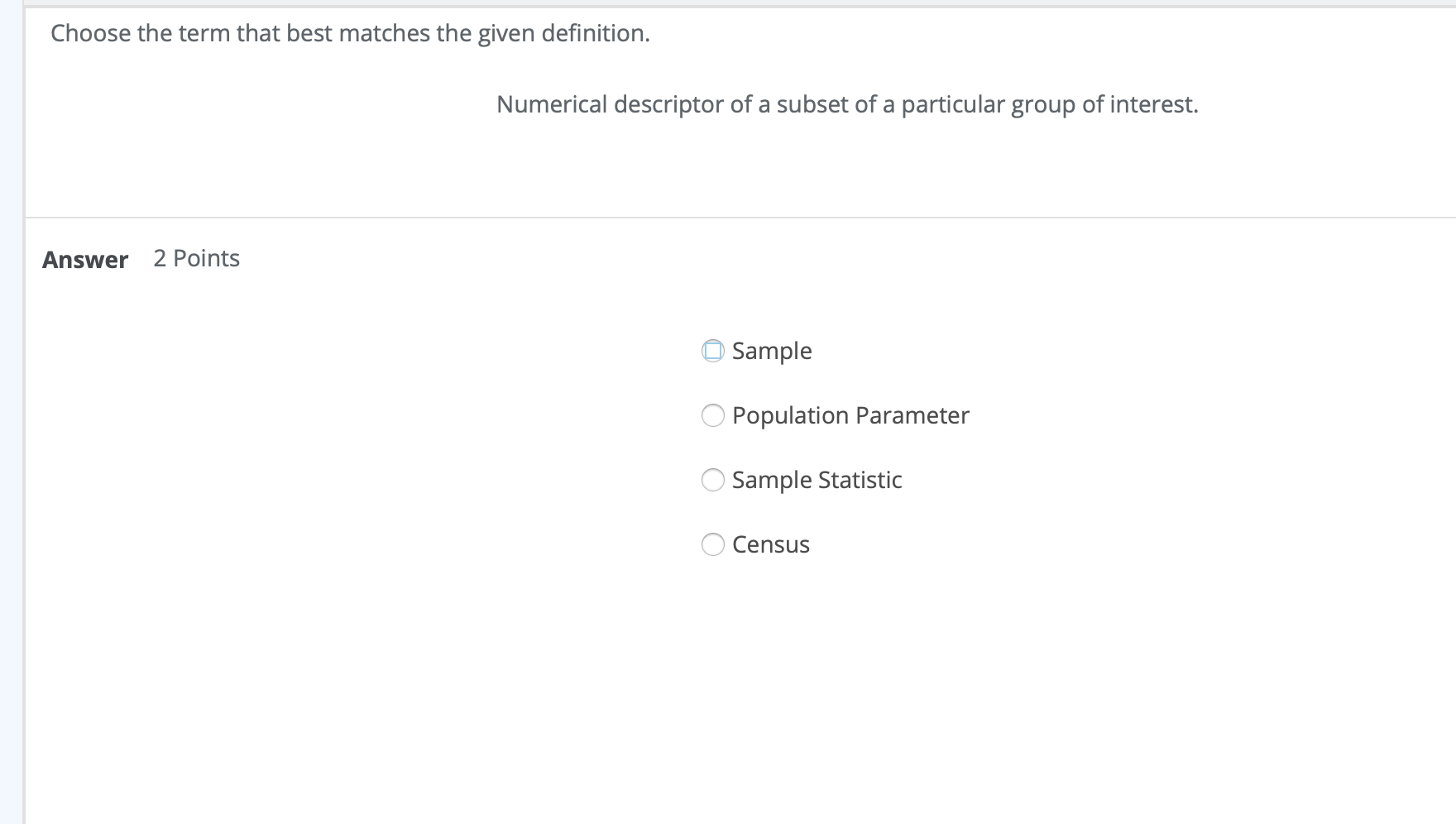
Task: Click the radio circle beside Population Parameter
Action: pyautogui.click(x=712, y=415)
